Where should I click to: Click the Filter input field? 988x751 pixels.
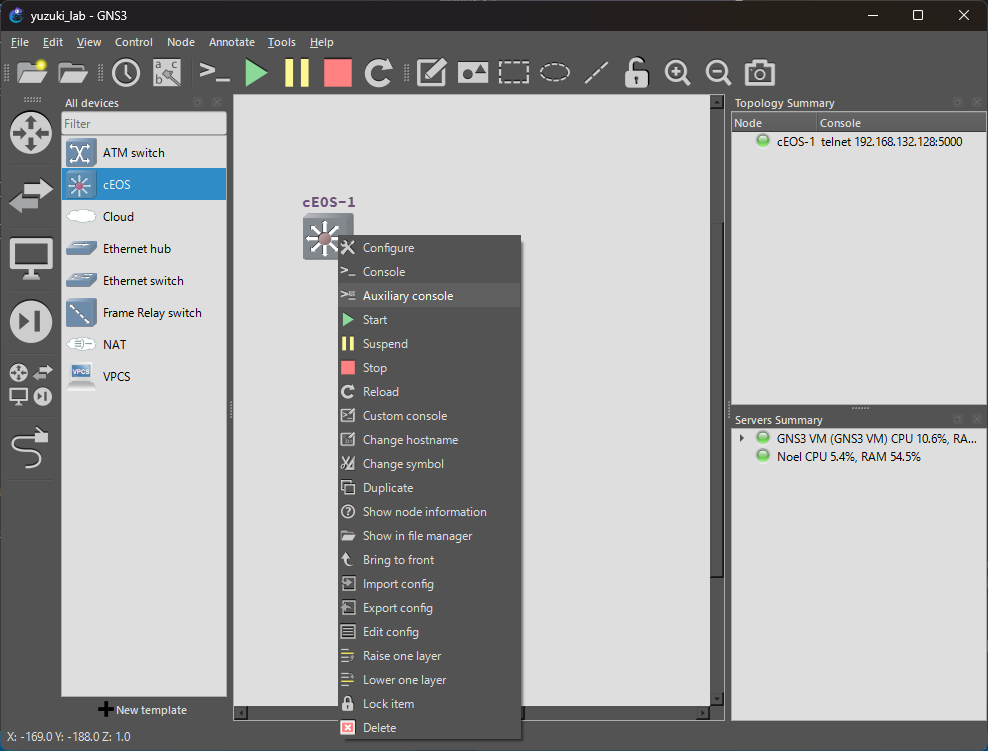(x=144, y=123)
